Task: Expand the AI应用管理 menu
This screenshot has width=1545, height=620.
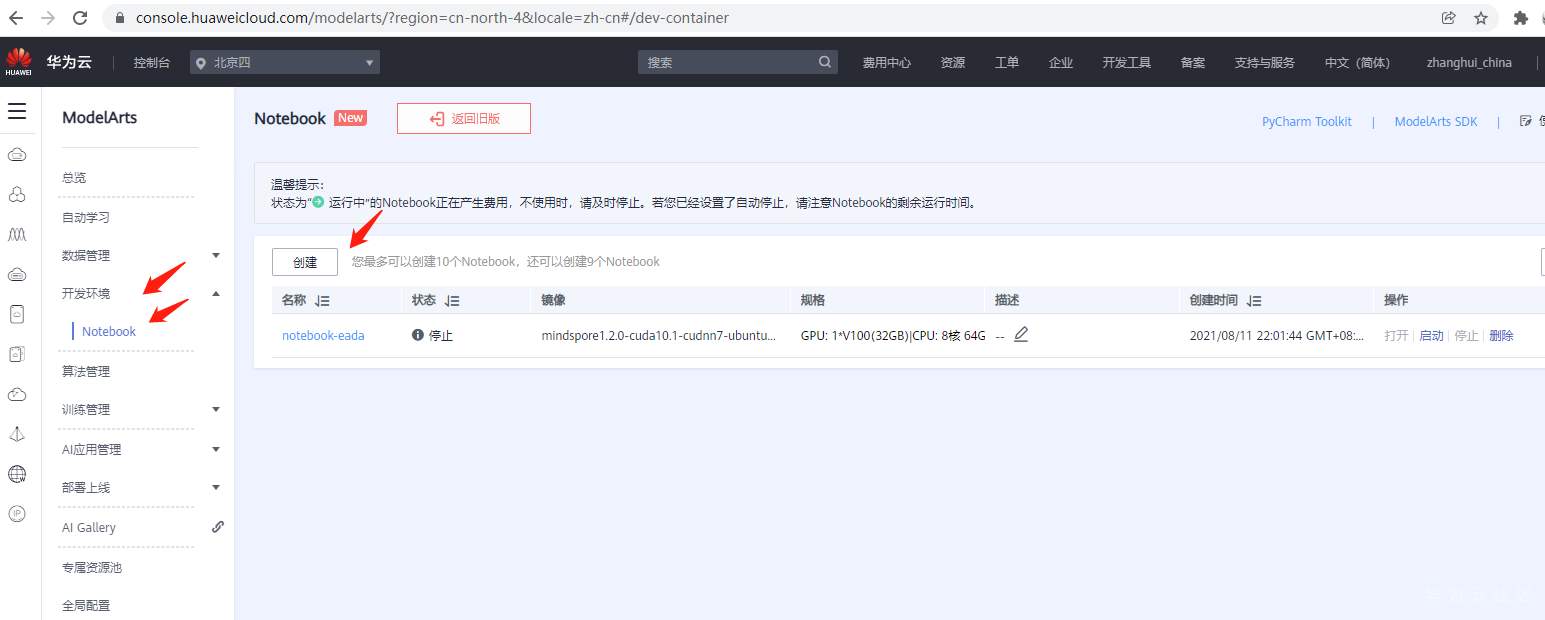Action: 216,449
